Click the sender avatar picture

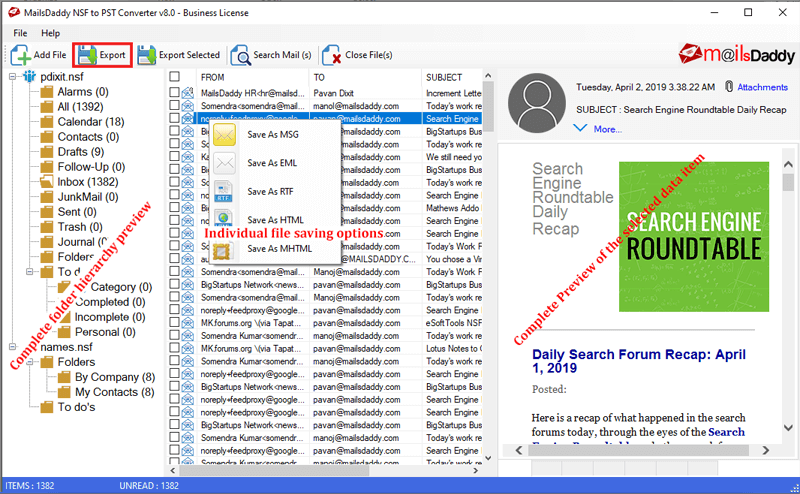pos(537,103)
